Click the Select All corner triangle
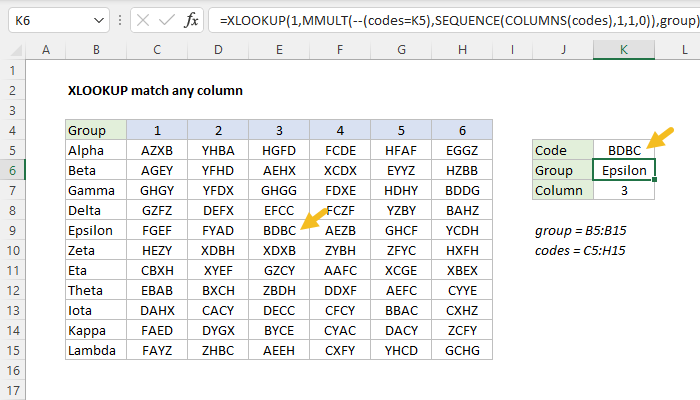Viewport: 700px width, 400px height. [x=16, y=50]
